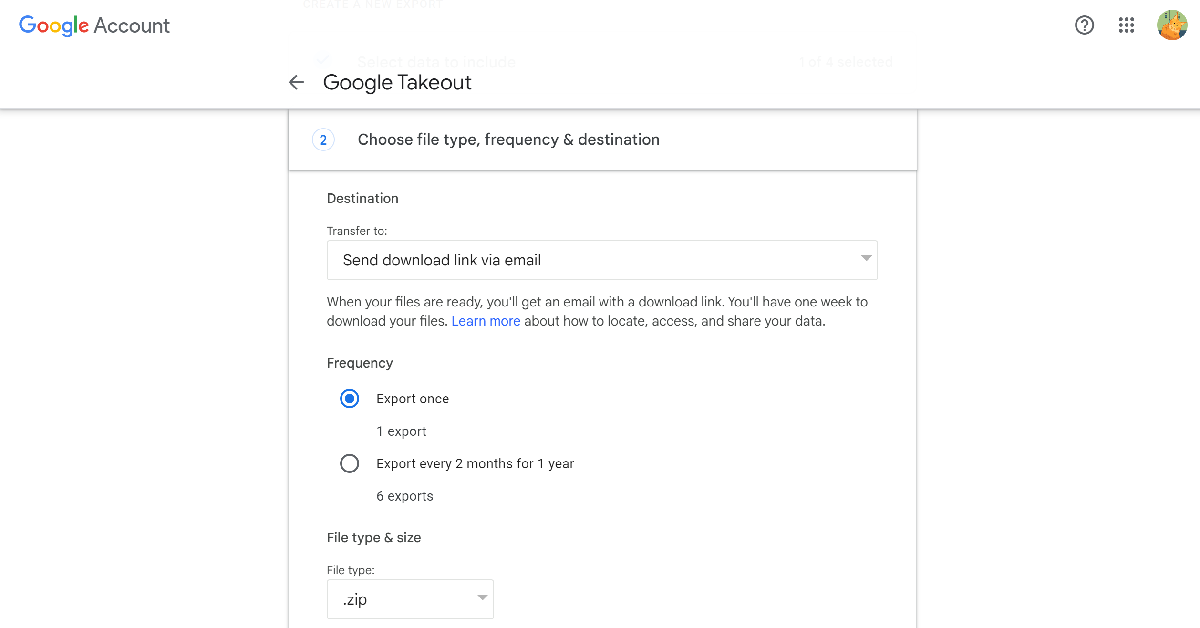Click the Export every 2 months label
Image resolution: width=1200 pixels, height=628 pixels.
click(475, 464)
